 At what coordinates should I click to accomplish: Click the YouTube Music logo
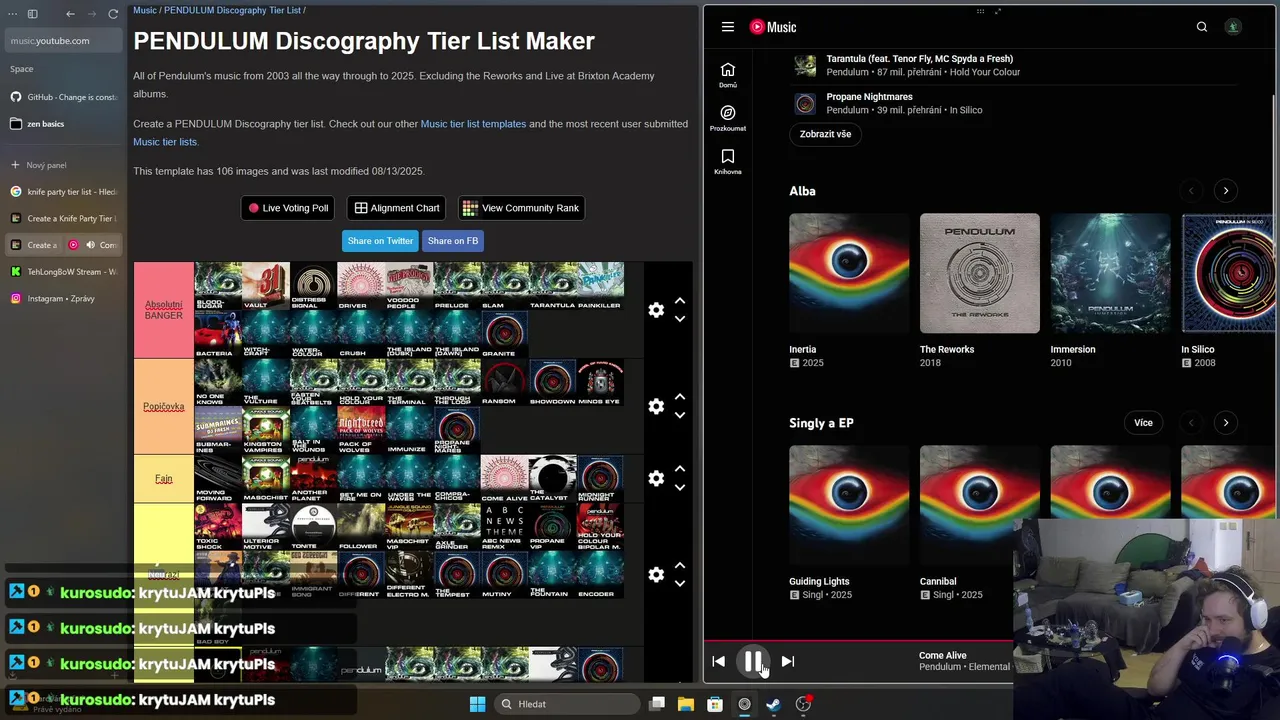click(x=773, y=27)
